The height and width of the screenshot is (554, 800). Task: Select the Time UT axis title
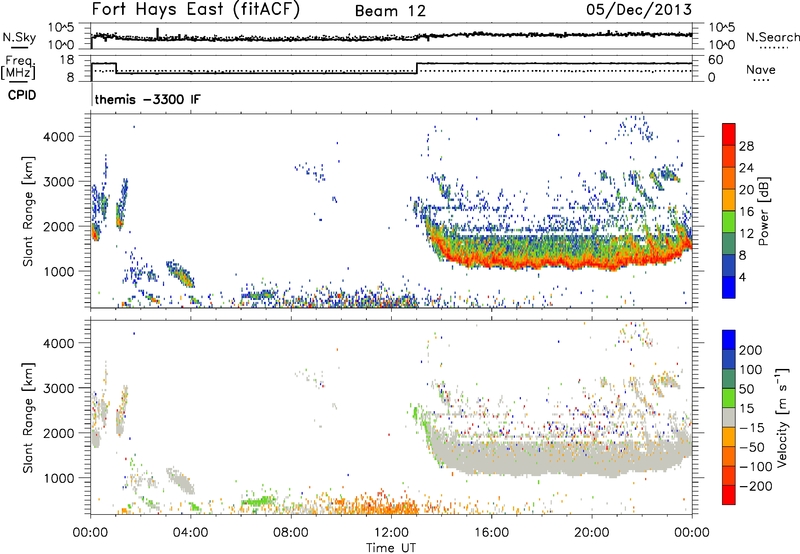coord(391,548)
